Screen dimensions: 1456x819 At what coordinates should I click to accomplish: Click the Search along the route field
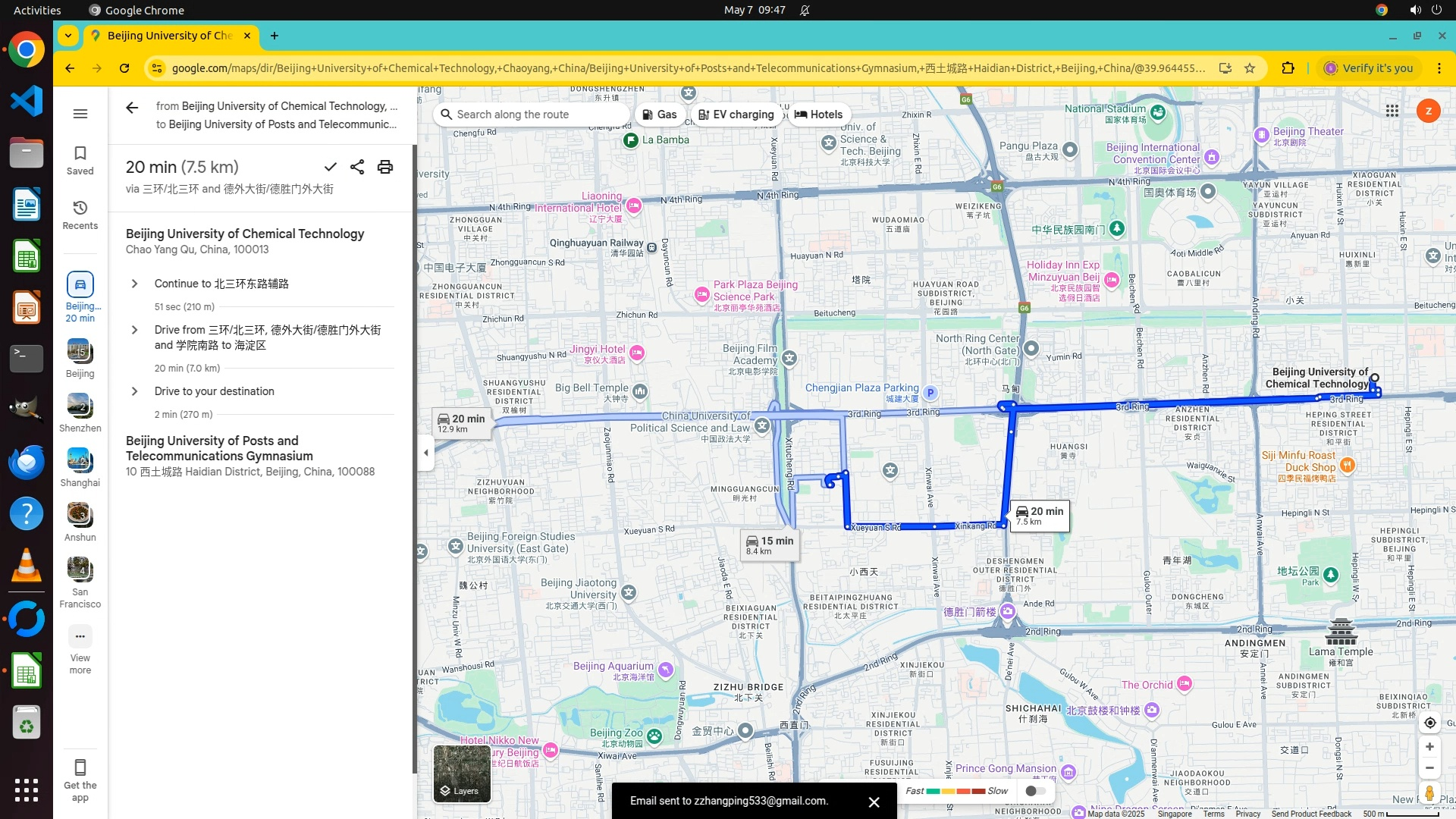531,115
